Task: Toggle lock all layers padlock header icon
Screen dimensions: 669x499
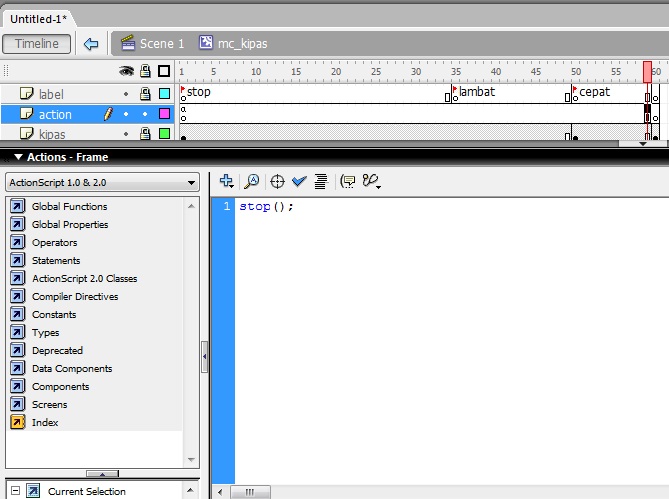Action: 145,71
